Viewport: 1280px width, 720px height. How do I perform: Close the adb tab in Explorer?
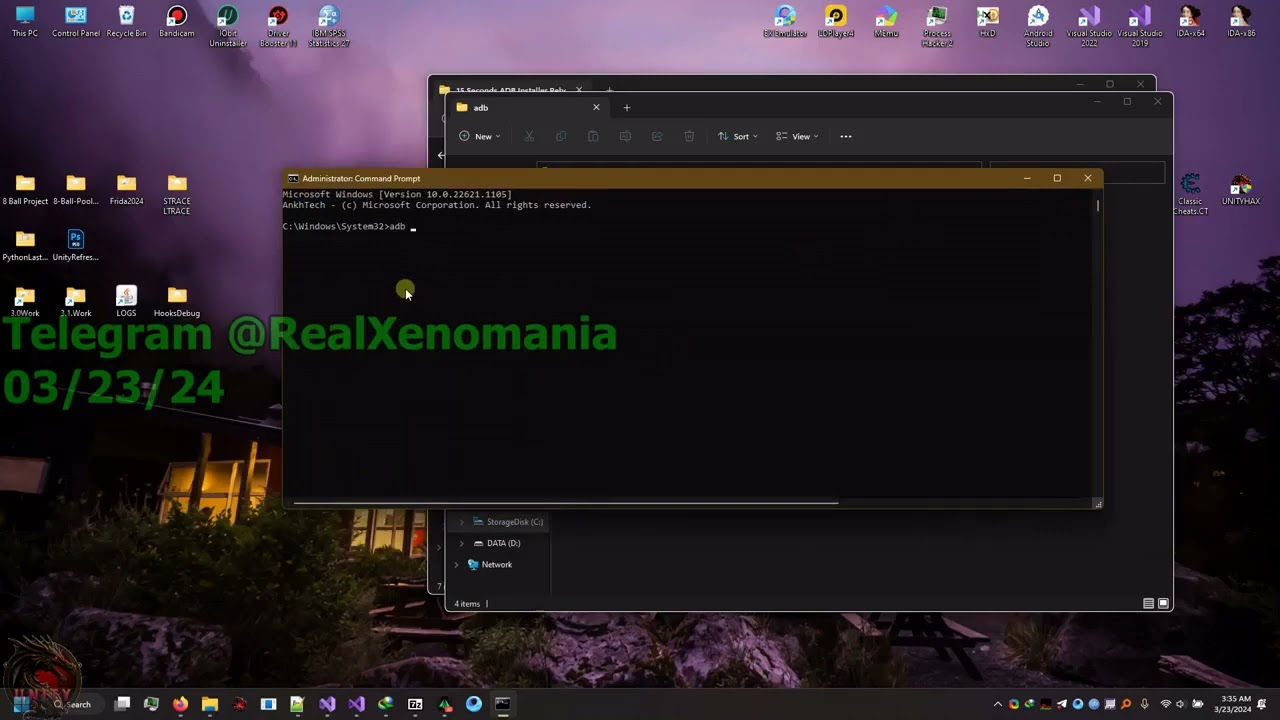(596, 108)
